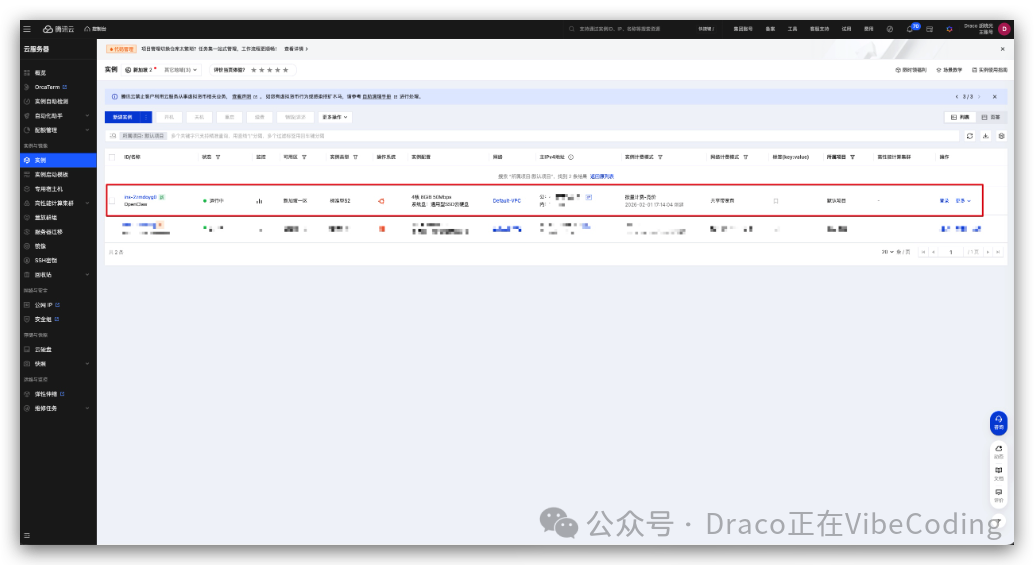Expand 高性能计算集群 in sidebar
This screenshot has height=565, width=1034.
tap(87, 203)
